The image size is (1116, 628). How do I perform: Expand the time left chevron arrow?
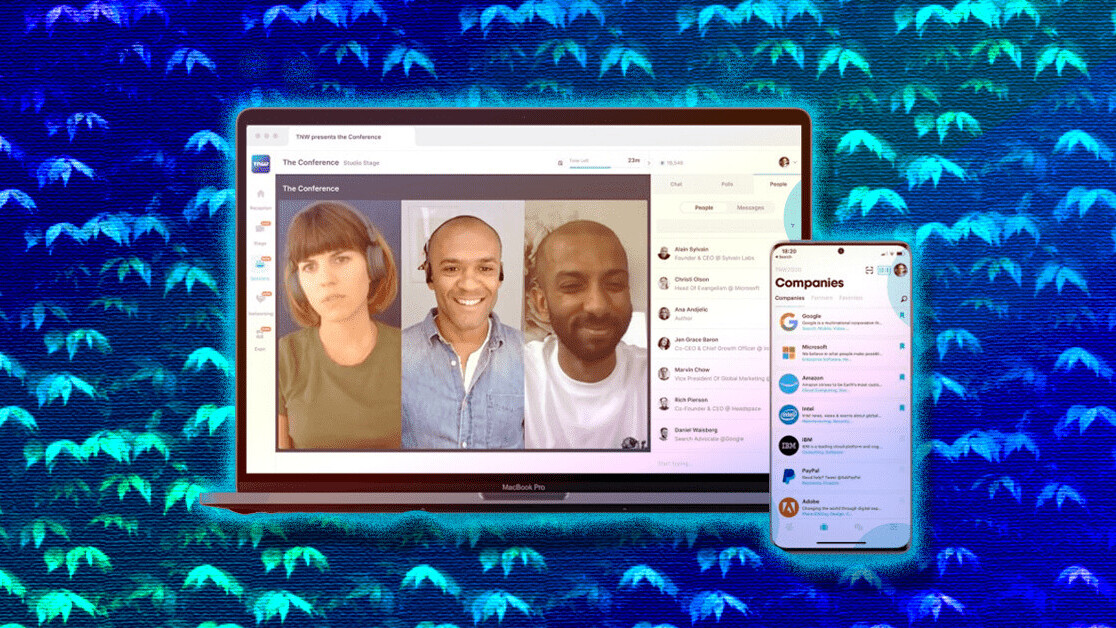tap(648, 162)
